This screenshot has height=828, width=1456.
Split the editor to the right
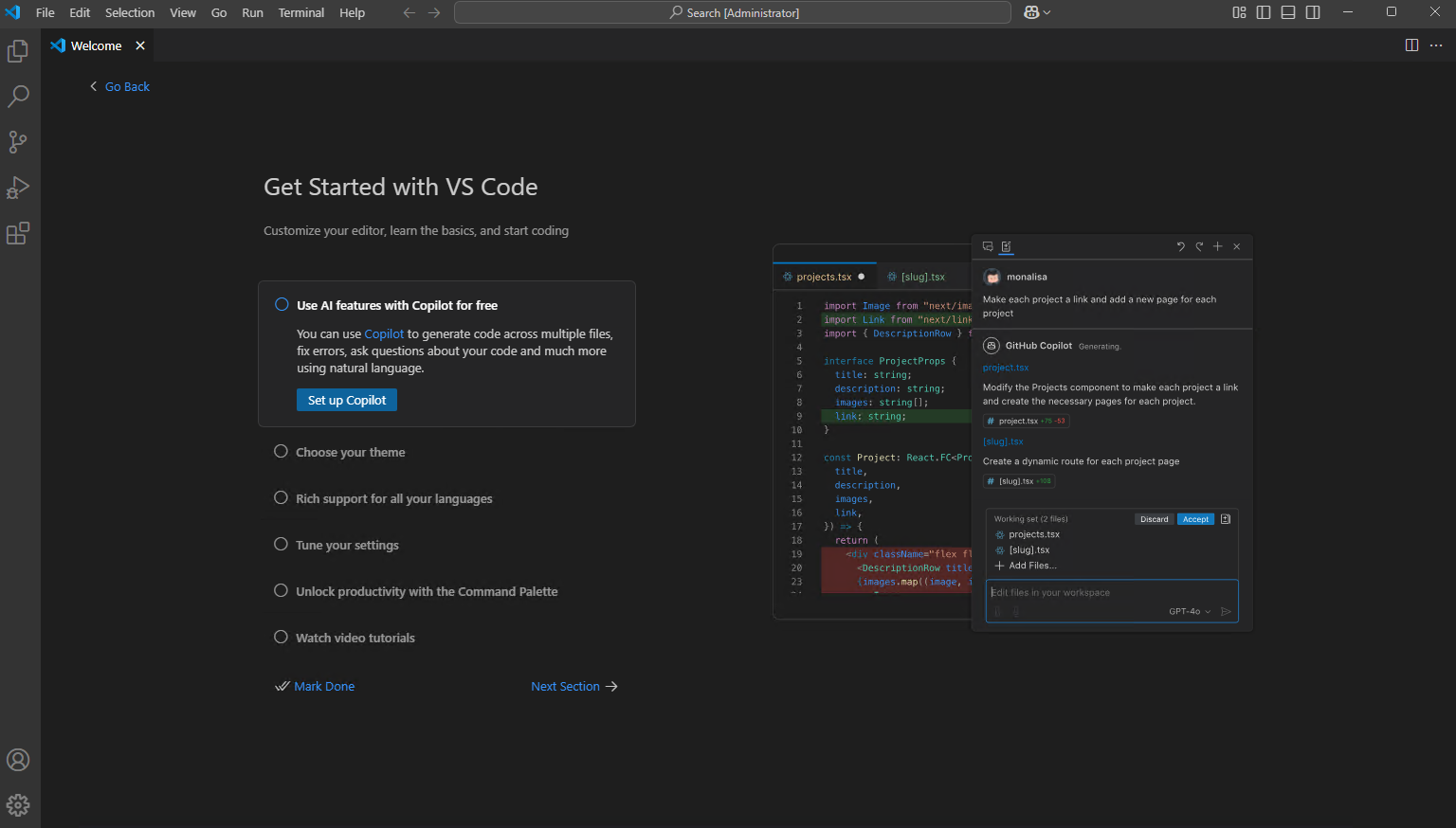(1411, 45)
